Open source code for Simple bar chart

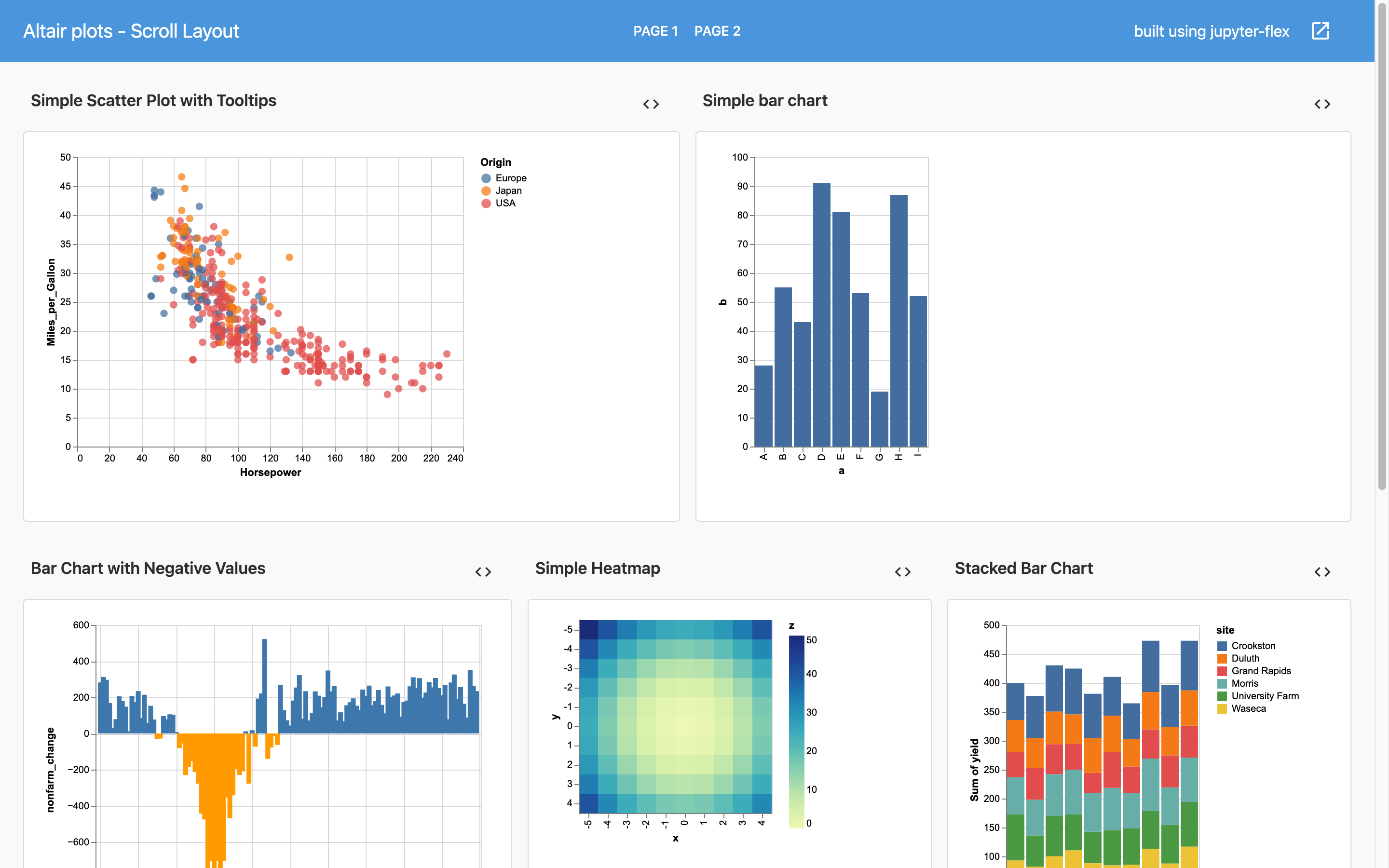click(x=1322, y=104)
